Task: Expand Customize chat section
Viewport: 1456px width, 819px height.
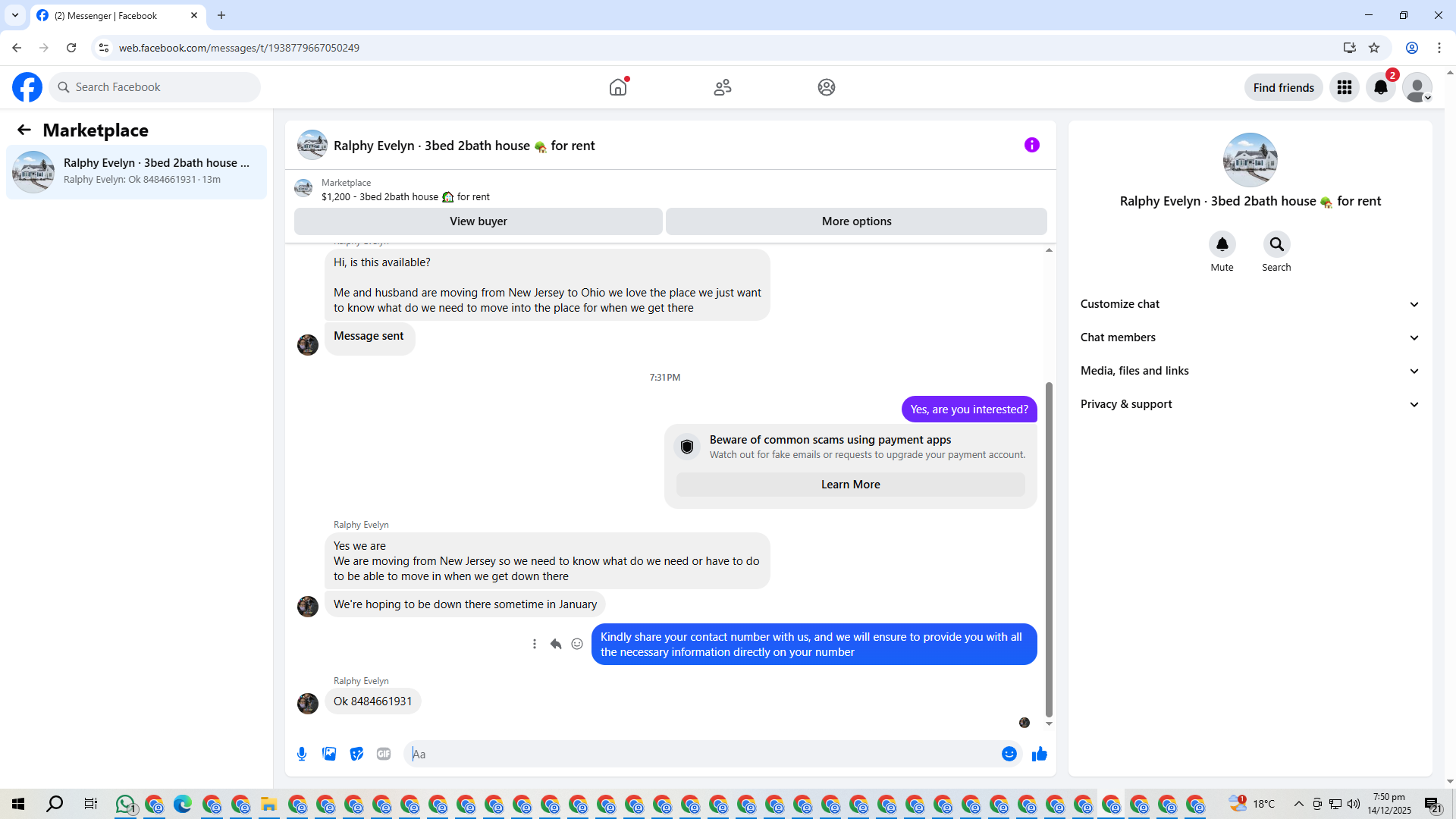Action: (1249, 304)
